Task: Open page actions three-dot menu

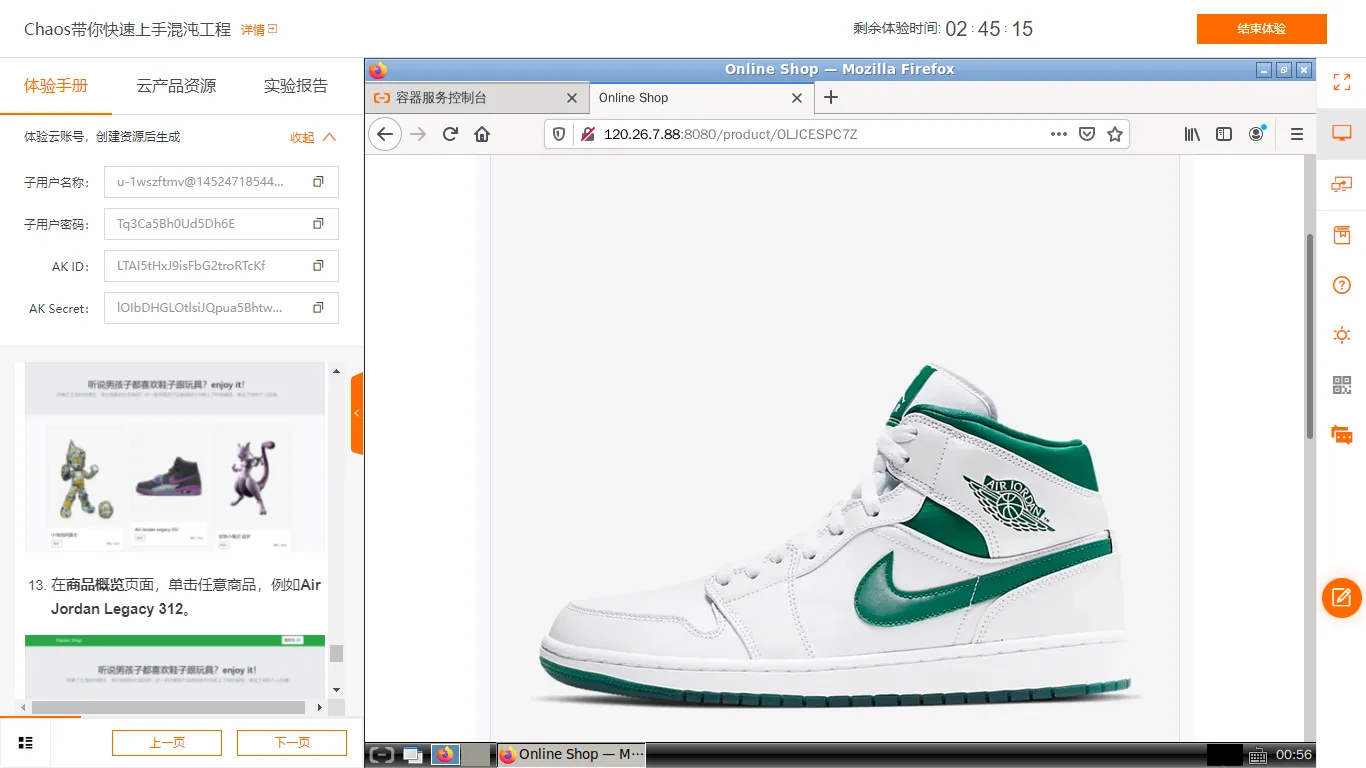Action: pos(1059,134)
